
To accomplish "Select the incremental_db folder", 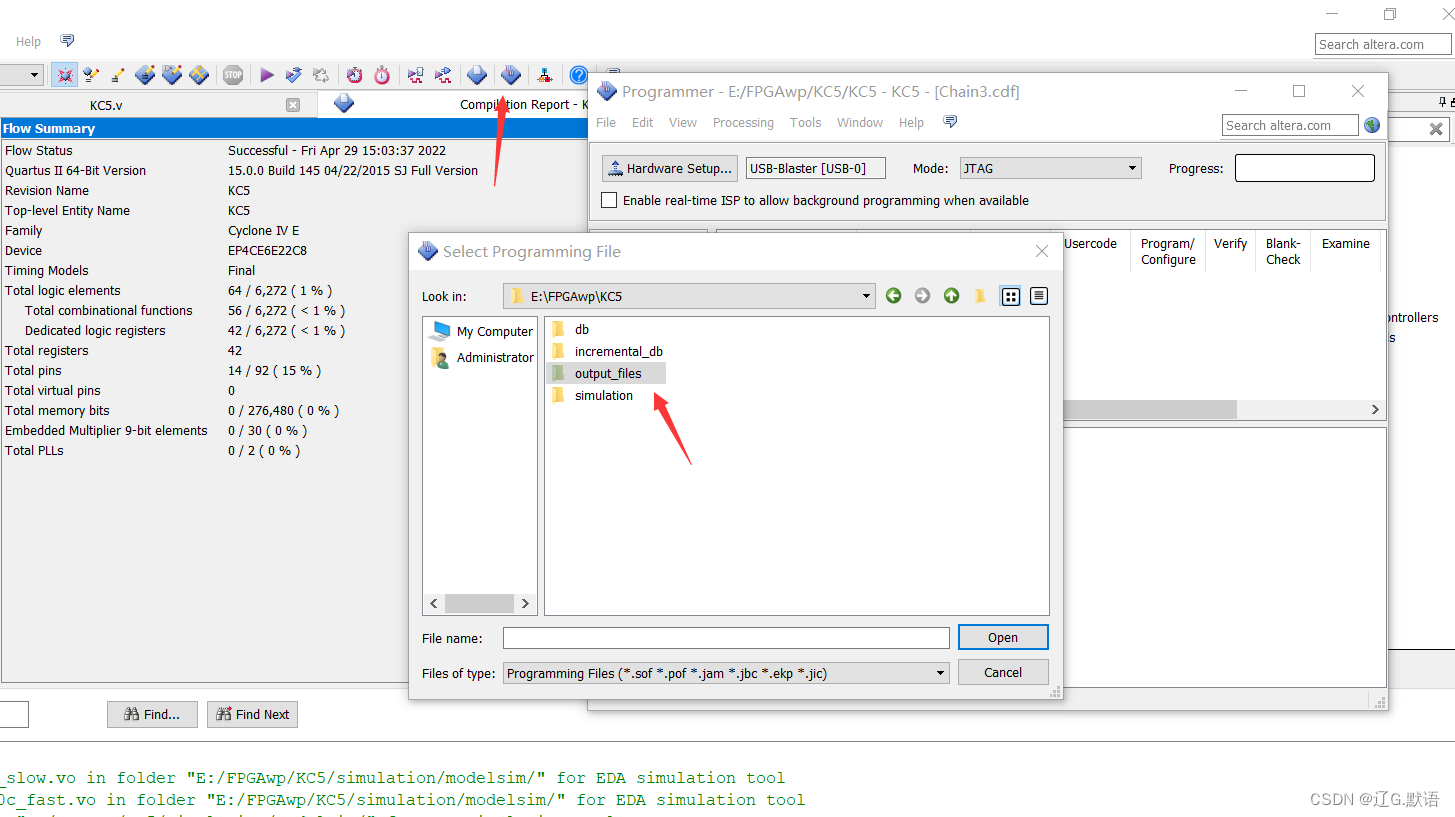I will 607,351.
